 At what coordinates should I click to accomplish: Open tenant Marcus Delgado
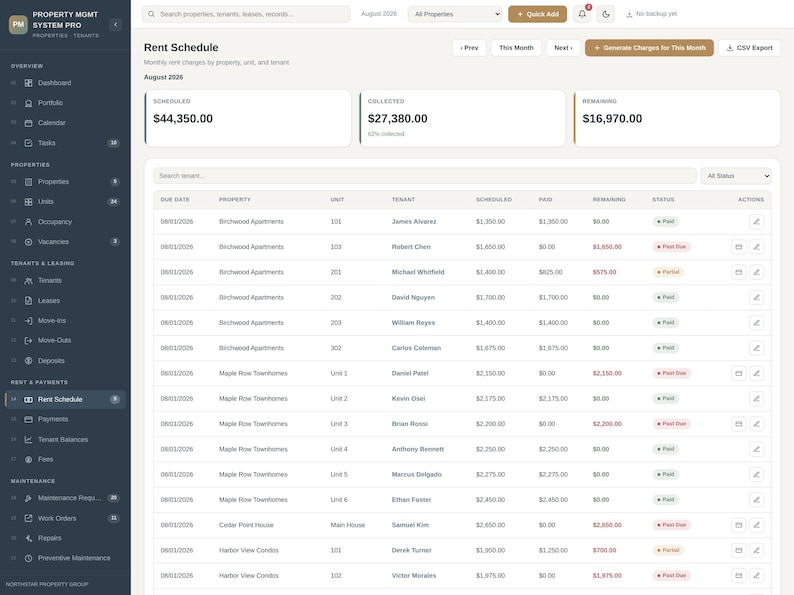[416, 474]
